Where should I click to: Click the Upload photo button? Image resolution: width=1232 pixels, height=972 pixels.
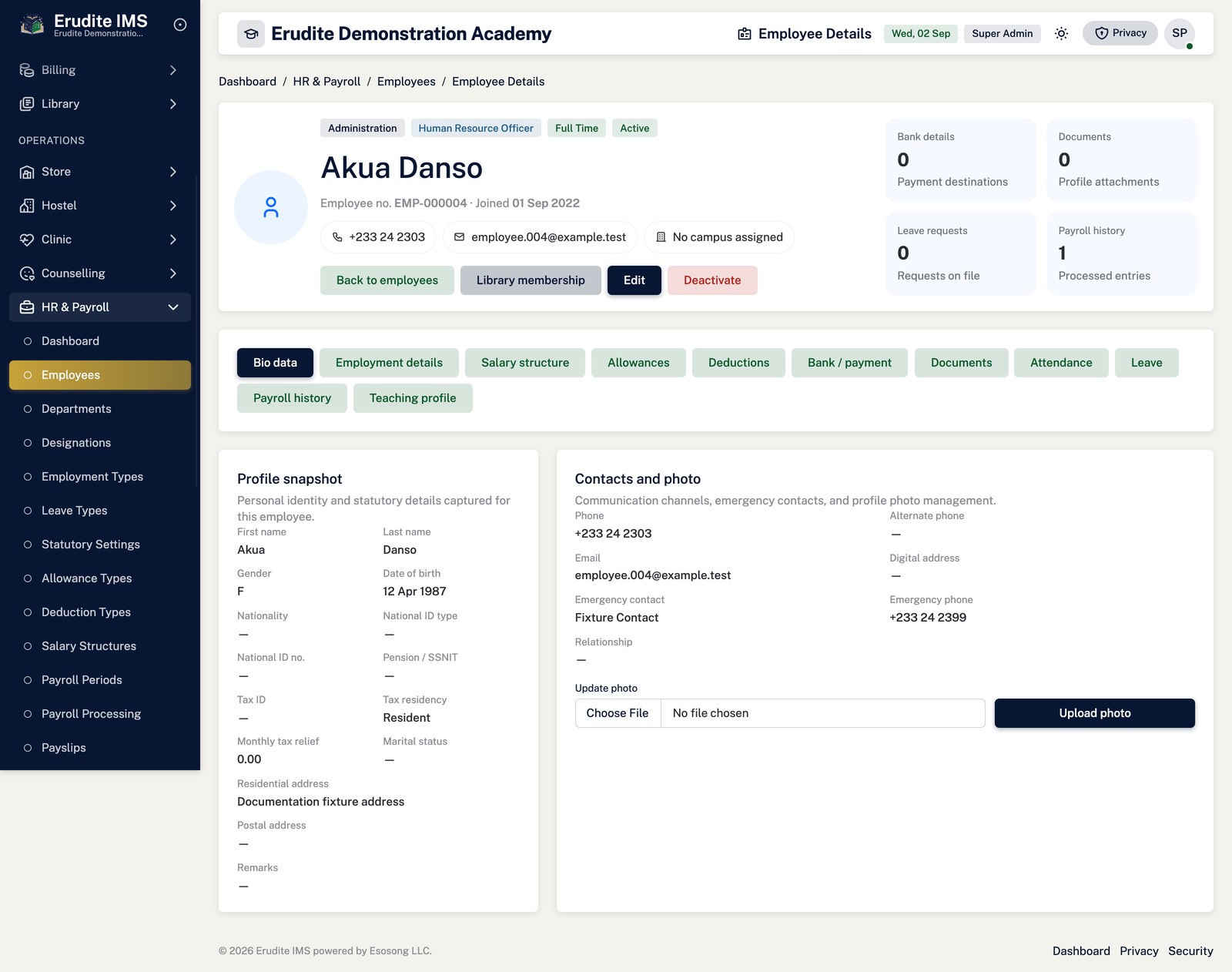pyautogui.click(x=1094, y=713)
